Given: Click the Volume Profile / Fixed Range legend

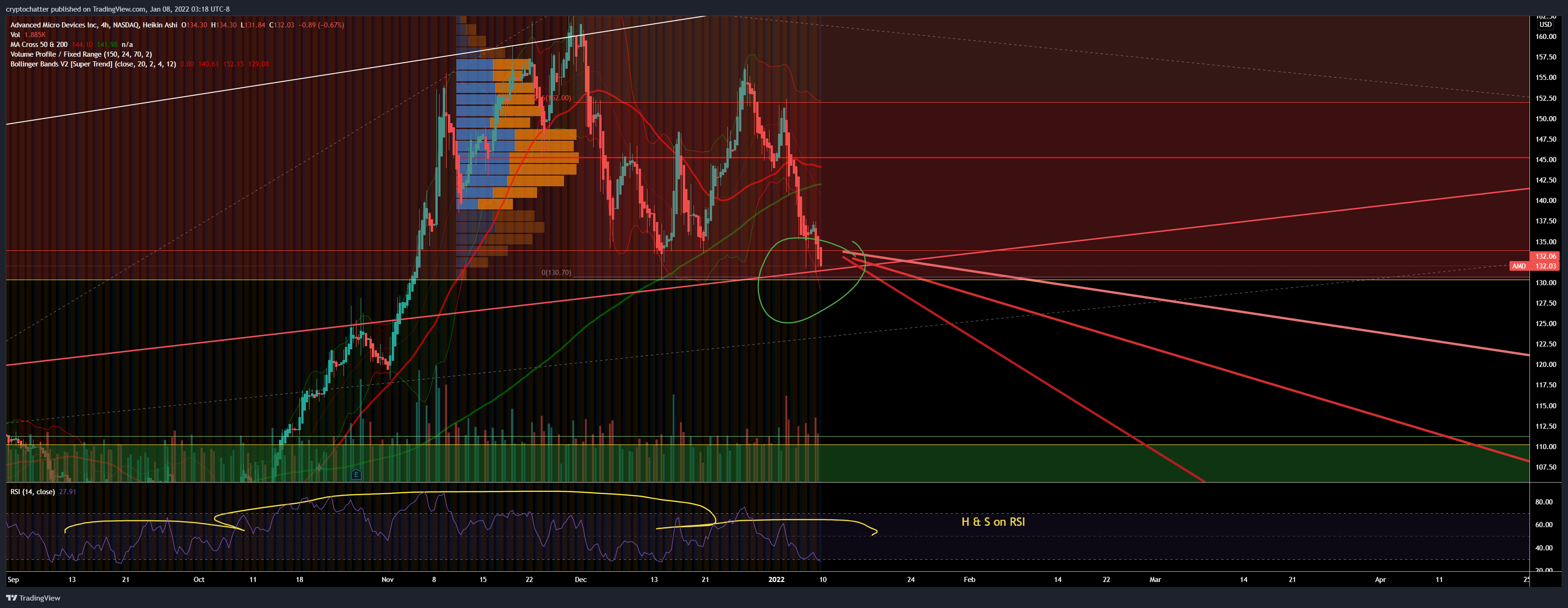Looking at the screenshot, I should [81, 54].
